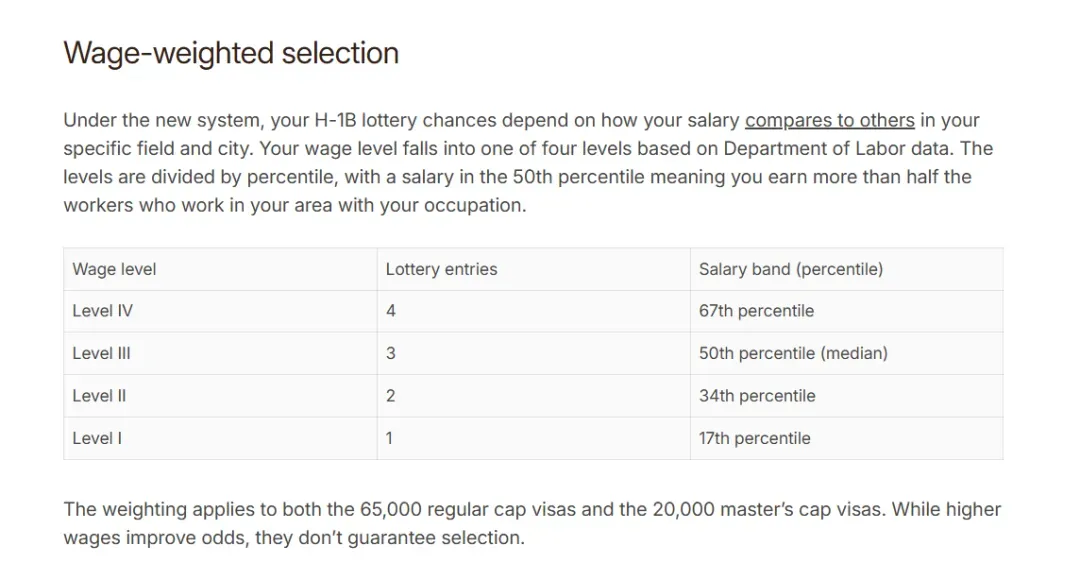Viewport: 1080px width, 563px height.
Task: Select the "Level I" row label
Action: [x=97, y=438]
